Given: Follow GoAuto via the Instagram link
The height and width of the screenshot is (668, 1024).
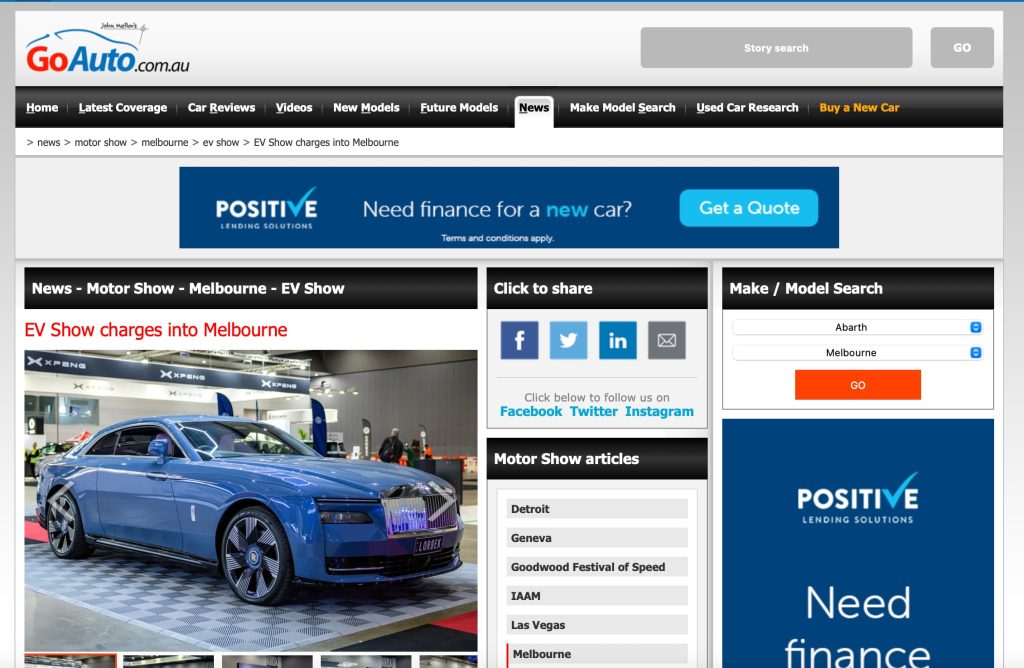Looking at the screenshot, I should tap(659, 411).
